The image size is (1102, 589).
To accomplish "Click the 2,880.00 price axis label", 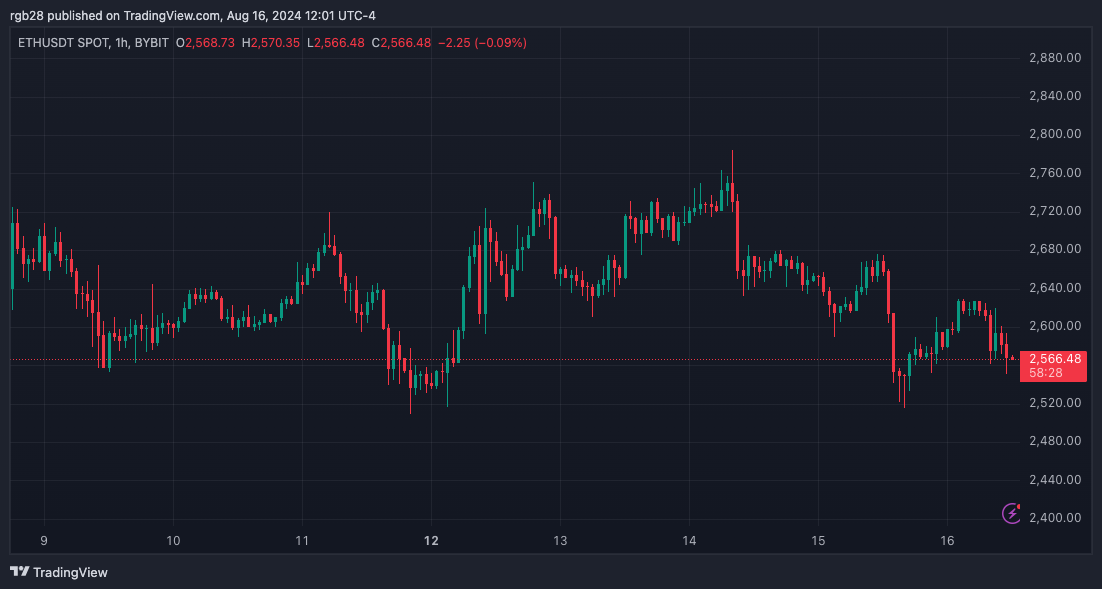I will 1055,58.
